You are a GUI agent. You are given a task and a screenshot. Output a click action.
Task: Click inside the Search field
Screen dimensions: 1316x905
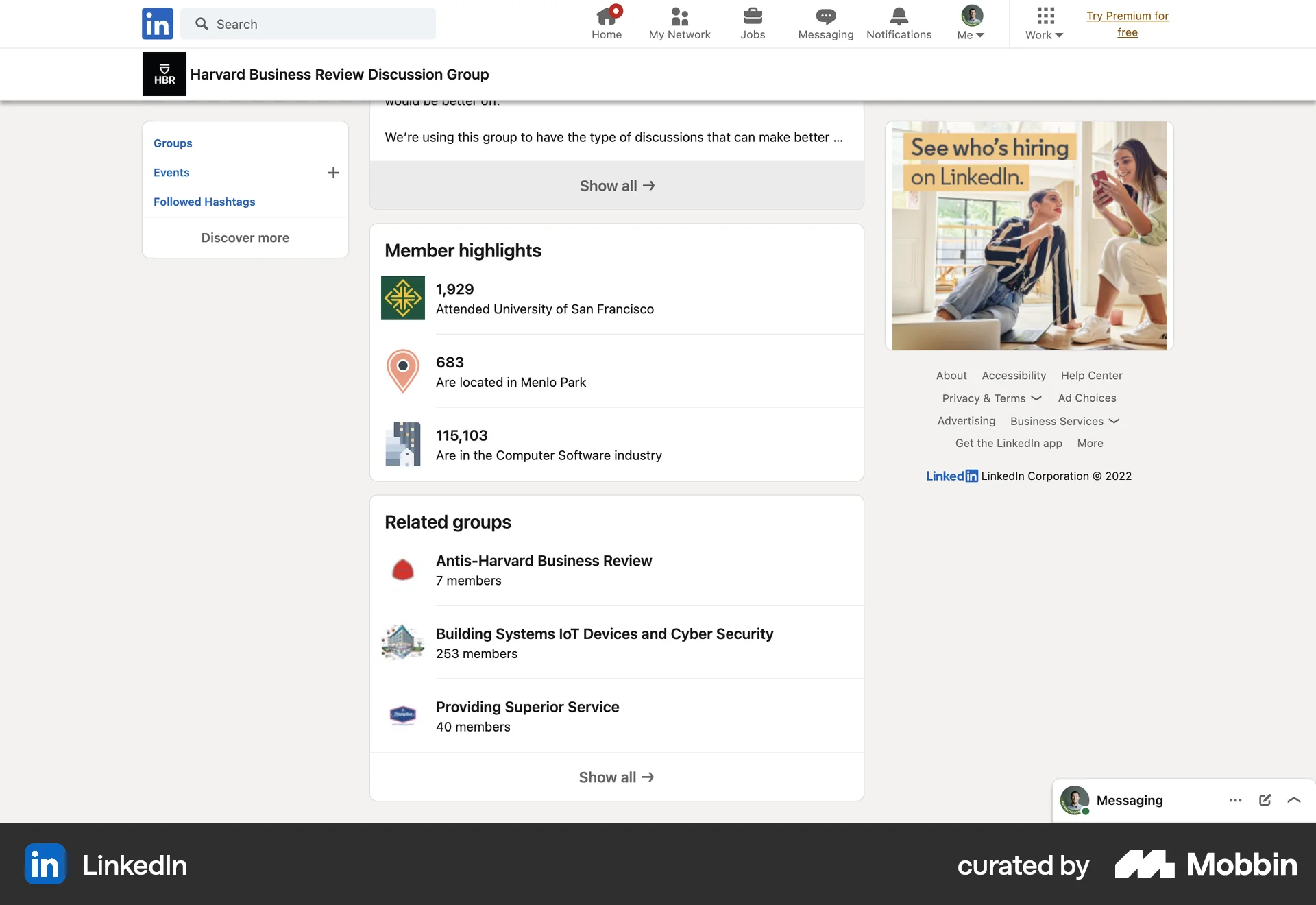click(308, 23)
